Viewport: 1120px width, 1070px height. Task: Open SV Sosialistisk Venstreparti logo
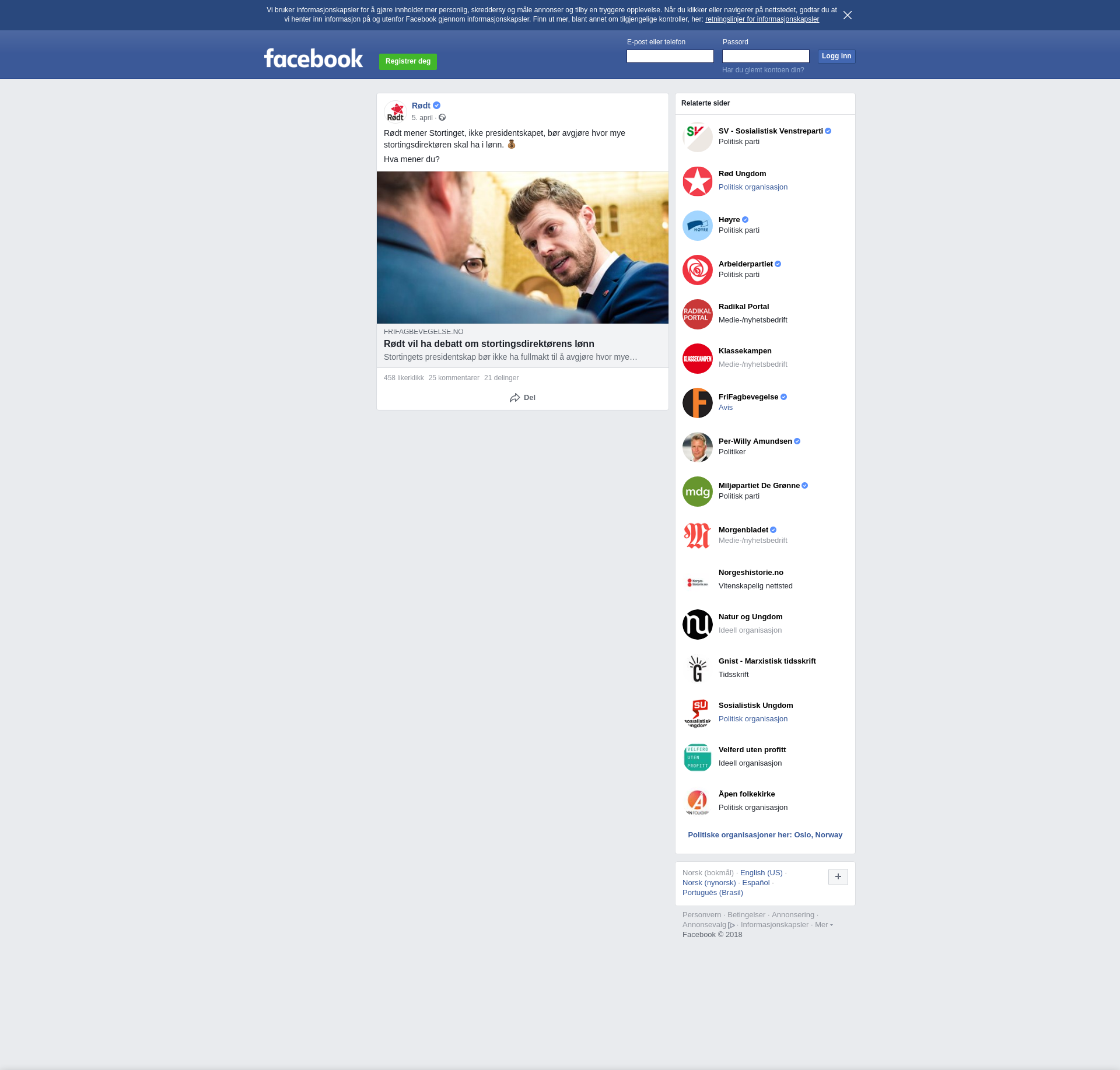[x=698, y=137]
